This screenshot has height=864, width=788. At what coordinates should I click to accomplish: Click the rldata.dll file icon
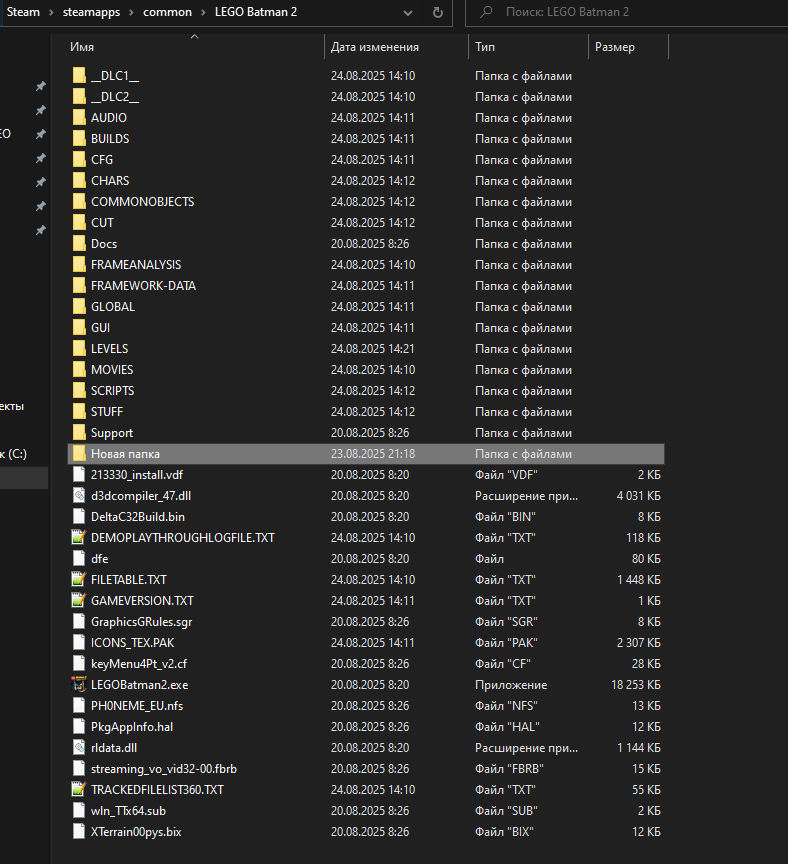click(79, 748)
